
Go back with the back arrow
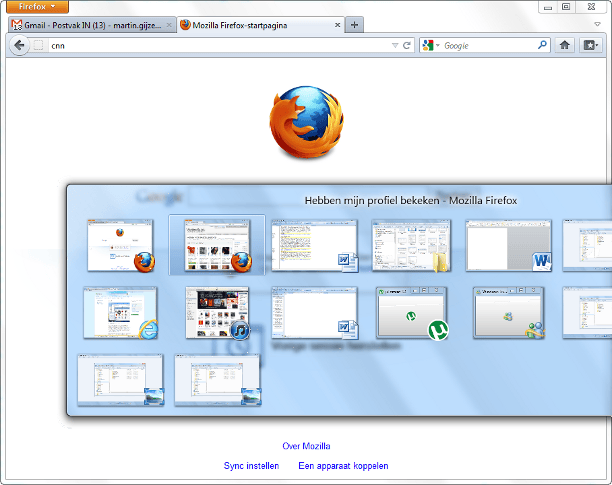[19, 46]
